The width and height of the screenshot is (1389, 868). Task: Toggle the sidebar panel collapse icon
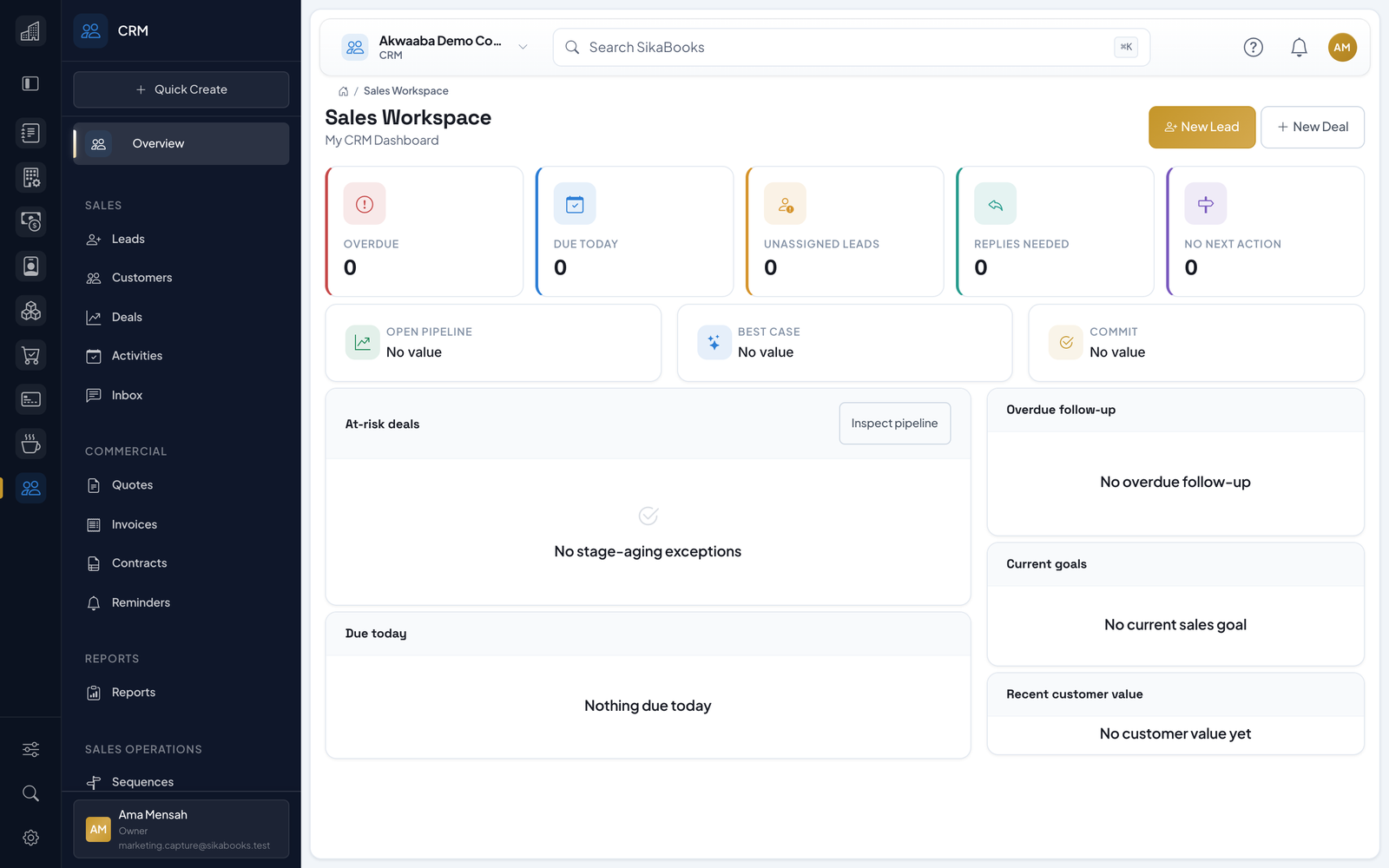[30, 83]
